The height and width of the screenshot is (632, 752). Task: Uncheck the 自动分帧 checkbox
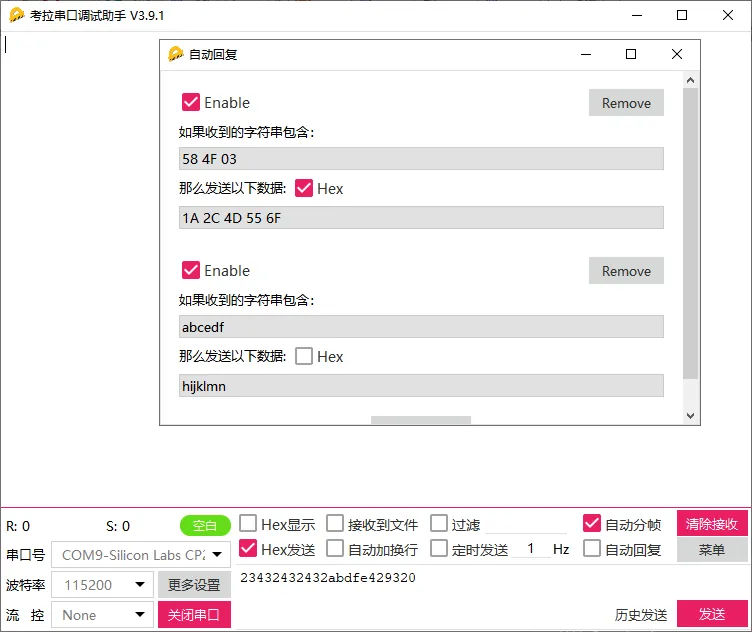(x=592, y=523)
